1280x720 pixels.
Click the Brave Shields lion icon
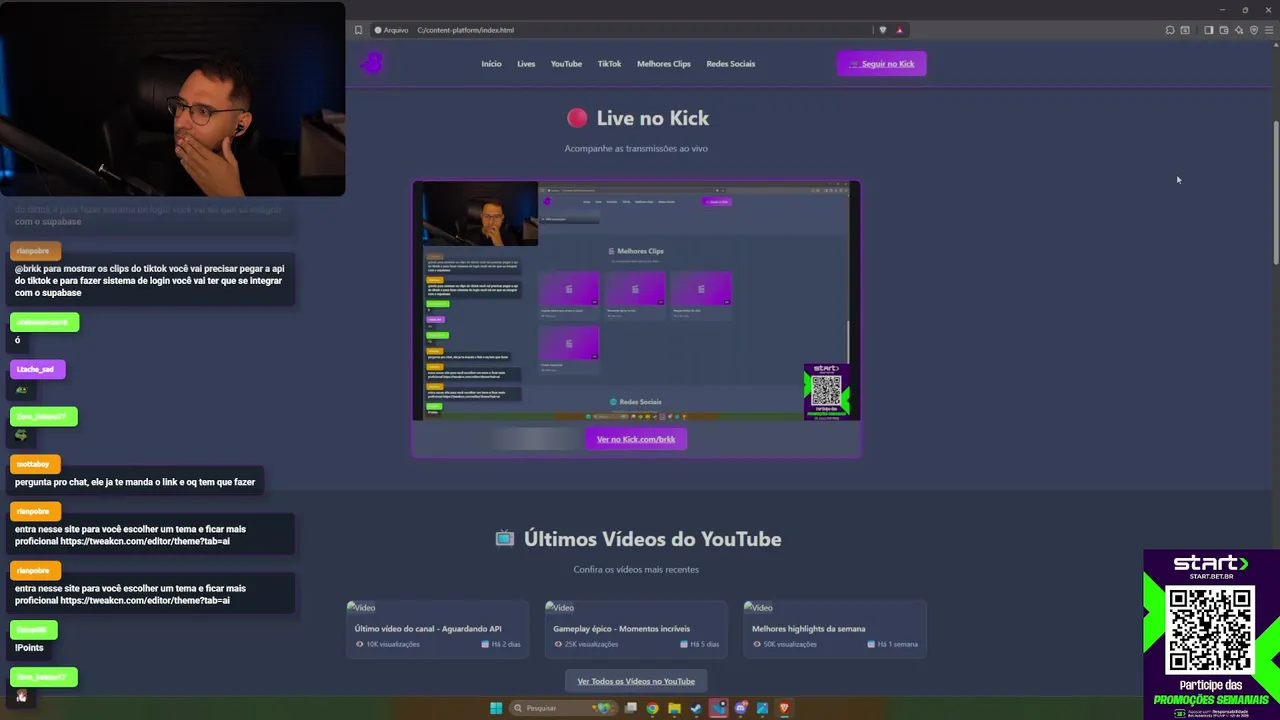882,30
